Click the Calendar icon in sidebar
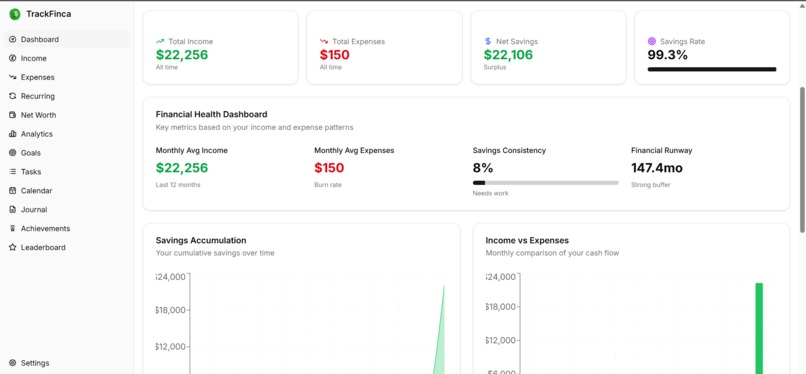This screenshot has width=806, height=374. tap(13, 191)
